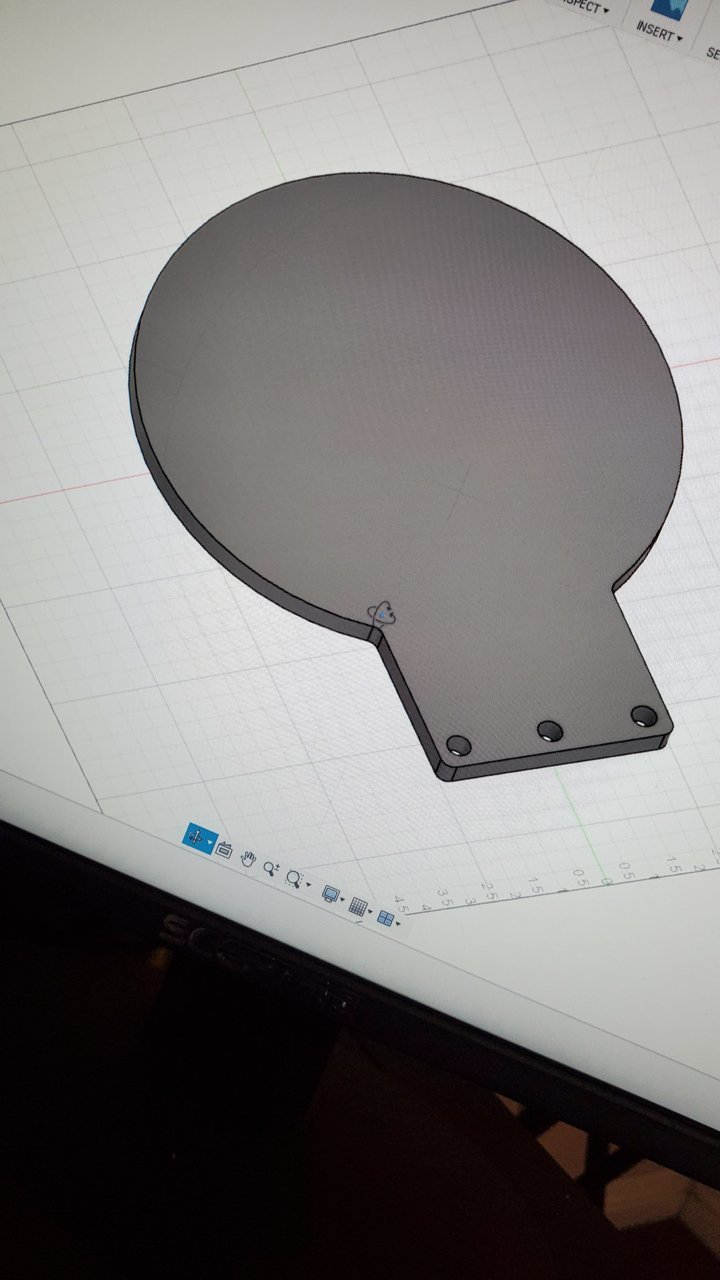Screen dimensions: 720x1280
Task: Expand the Viewports dropdown arrow
Action: coord(398,923)
